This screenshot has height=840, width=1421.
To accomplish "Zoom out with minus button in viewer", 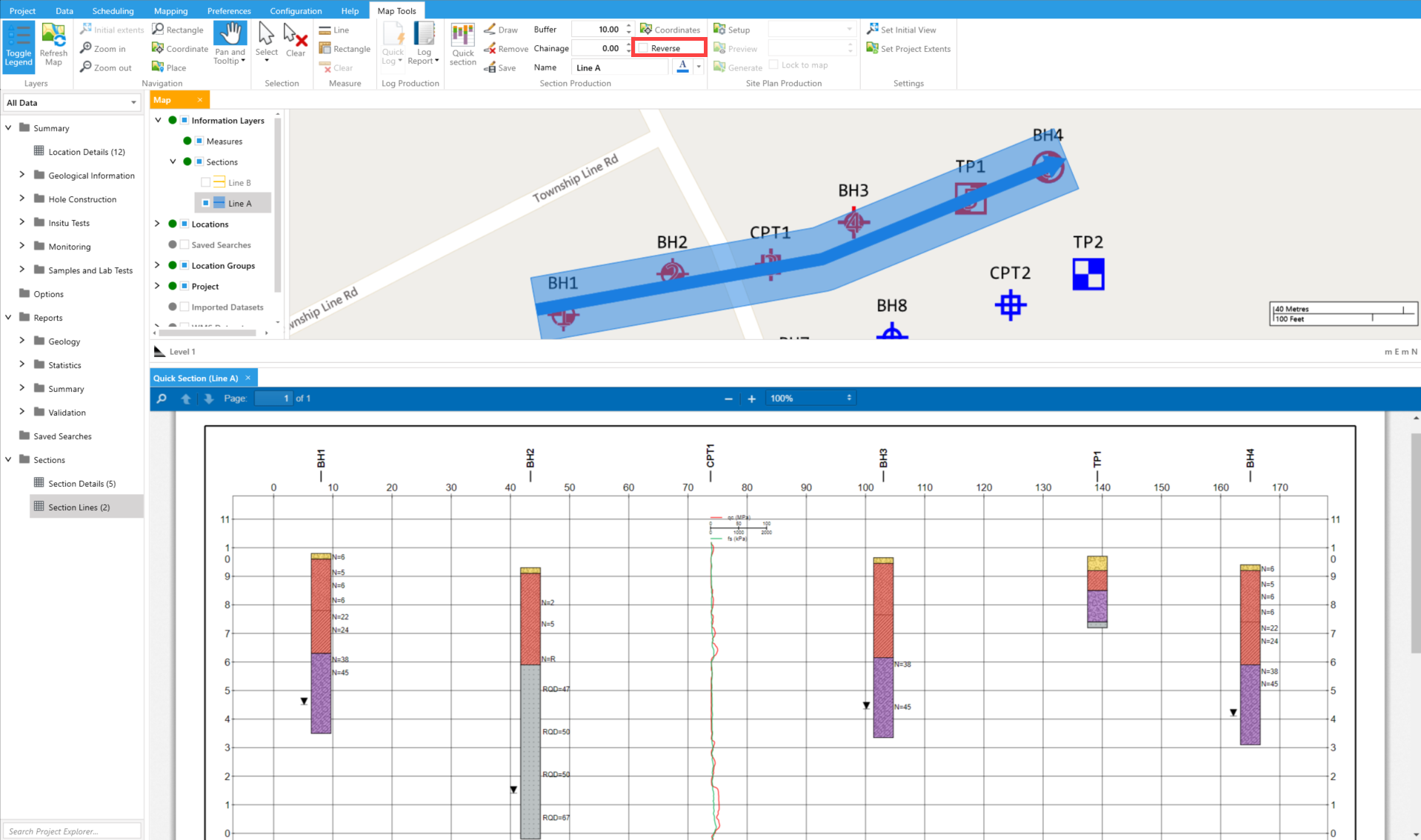I will (x=728, y=399).
